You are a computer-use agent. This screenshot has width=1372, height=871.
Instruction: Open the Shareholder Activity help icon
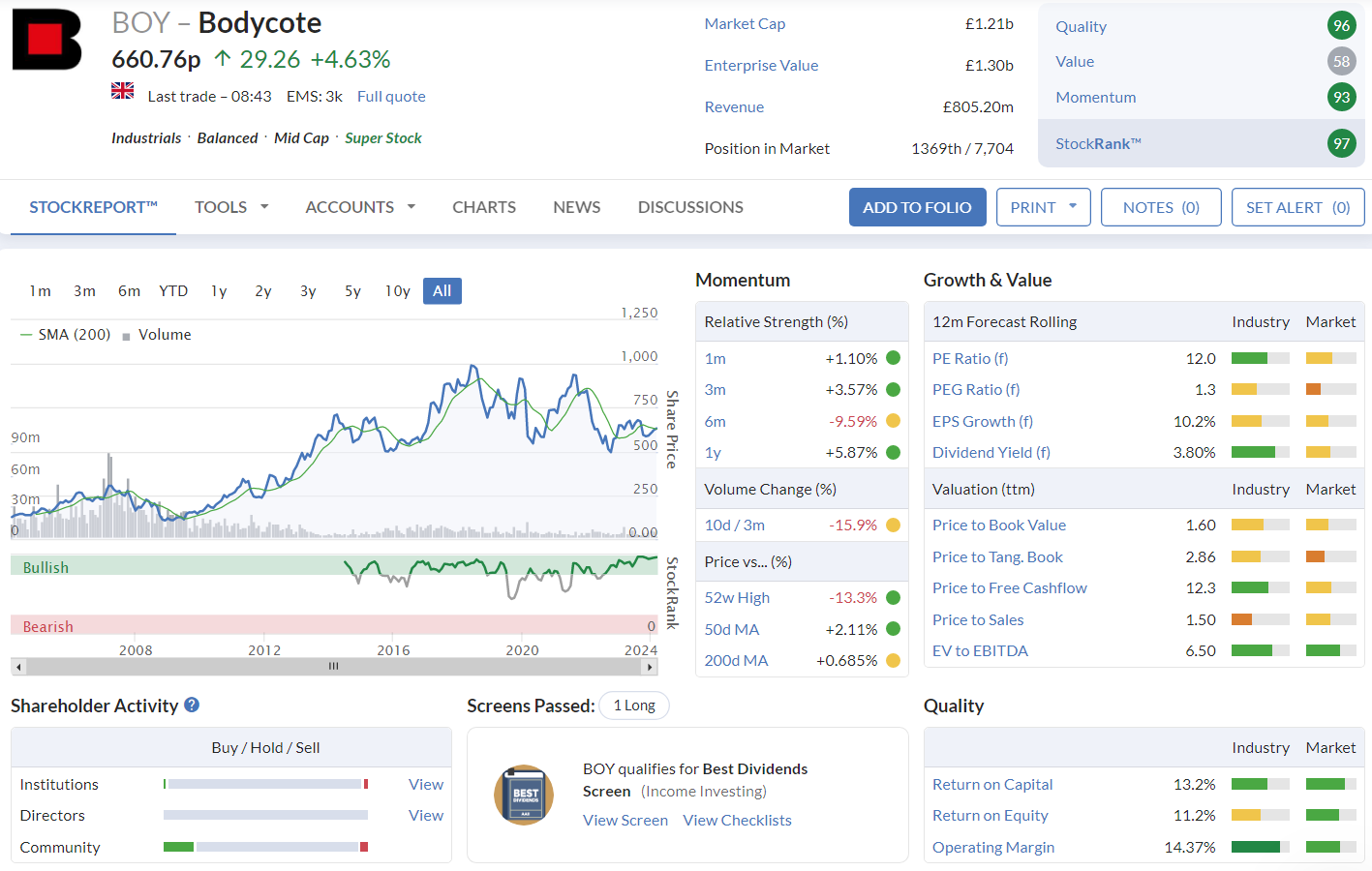pyautogui.click(x=192, y=705)
